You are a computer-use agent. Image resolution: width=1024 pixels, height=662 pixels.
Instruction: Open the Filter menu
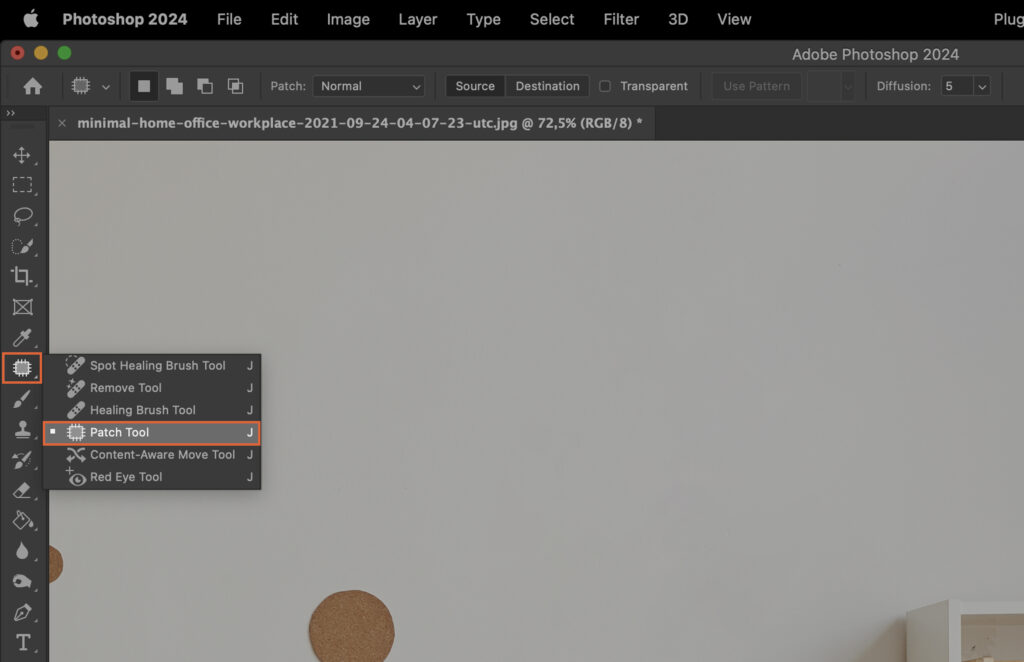point(621,19)
